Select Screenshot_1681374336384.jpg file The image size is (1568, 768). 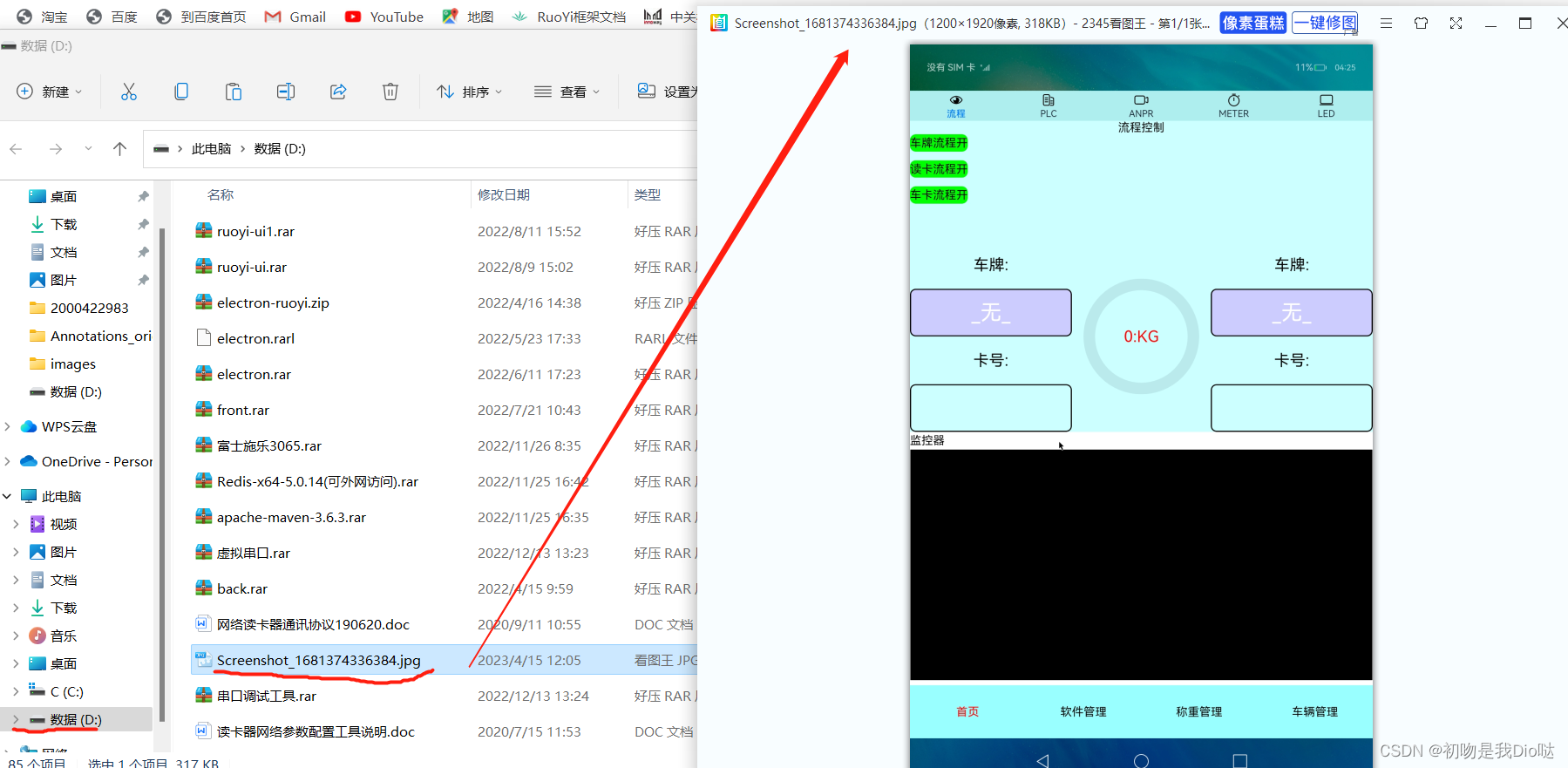(x=318, y=660)
